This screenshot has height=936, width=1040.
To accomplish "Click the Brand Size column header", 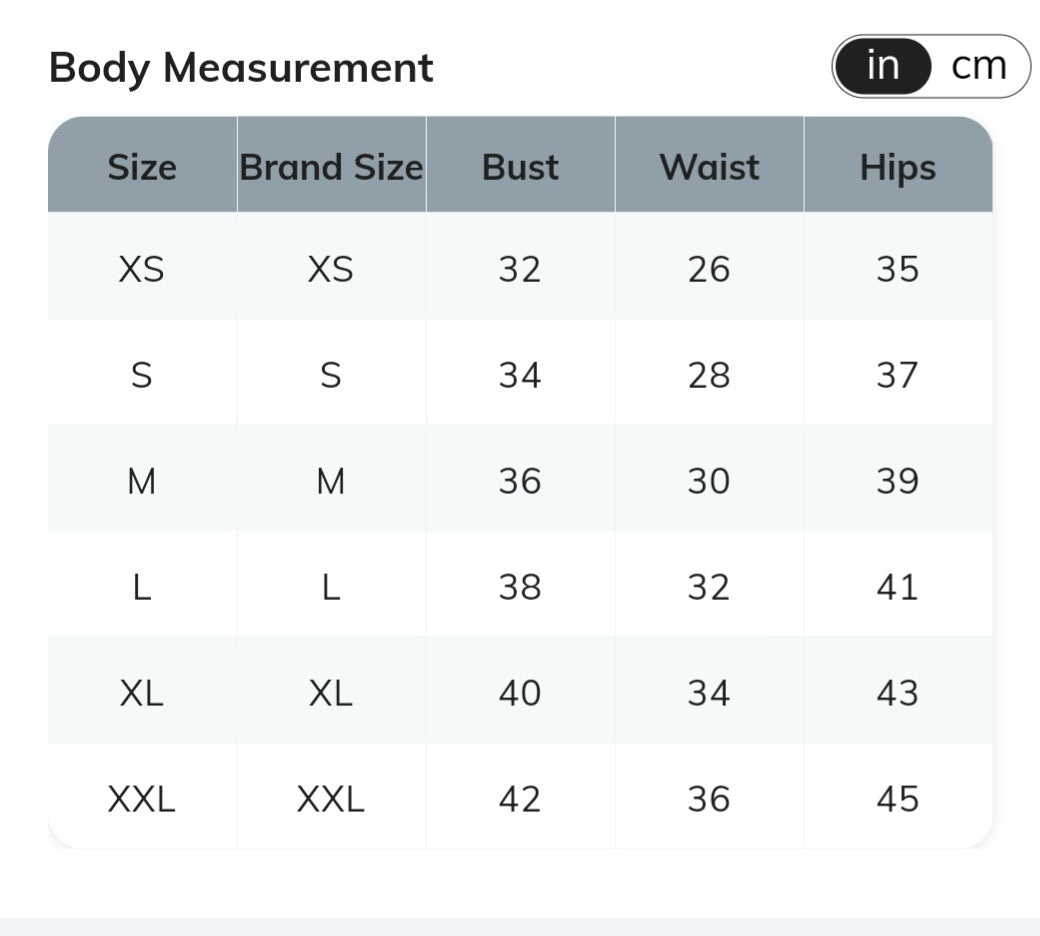I will (331, 166).
